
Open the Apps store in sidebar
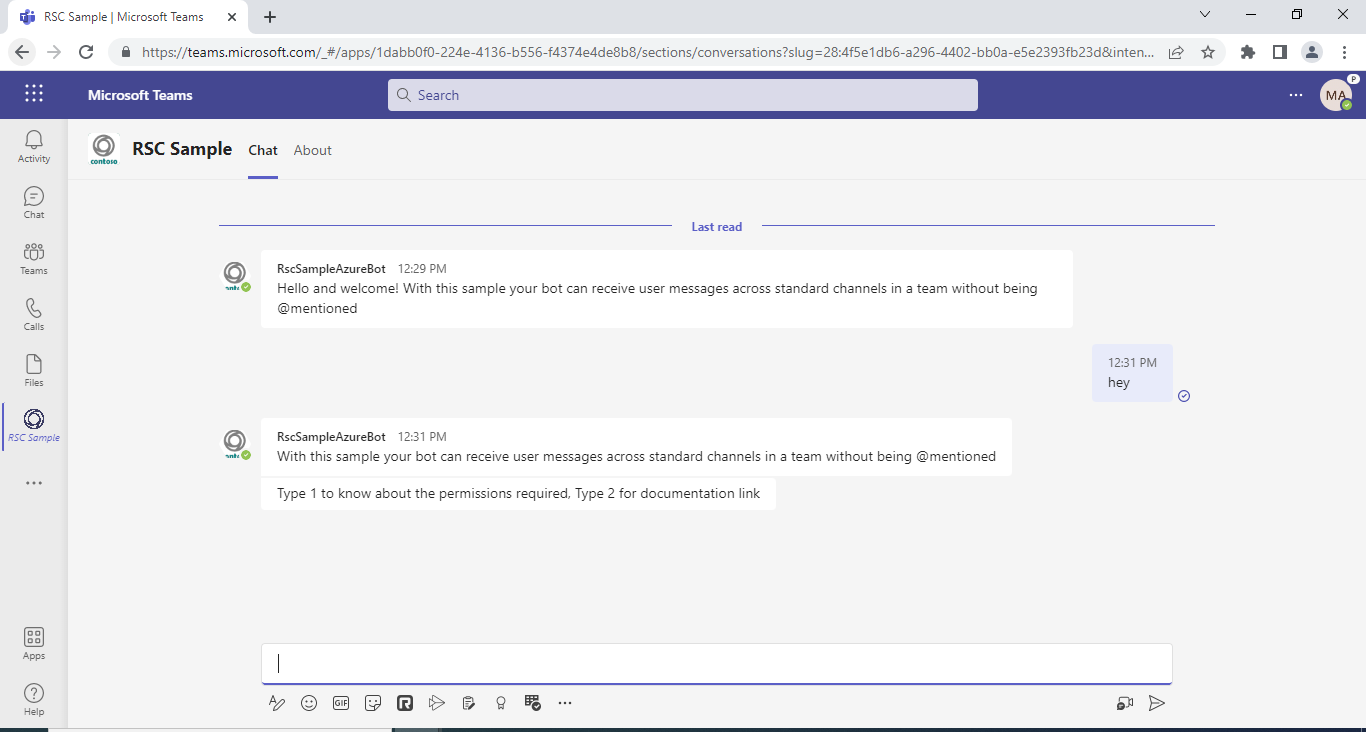[x=34, y=643]
